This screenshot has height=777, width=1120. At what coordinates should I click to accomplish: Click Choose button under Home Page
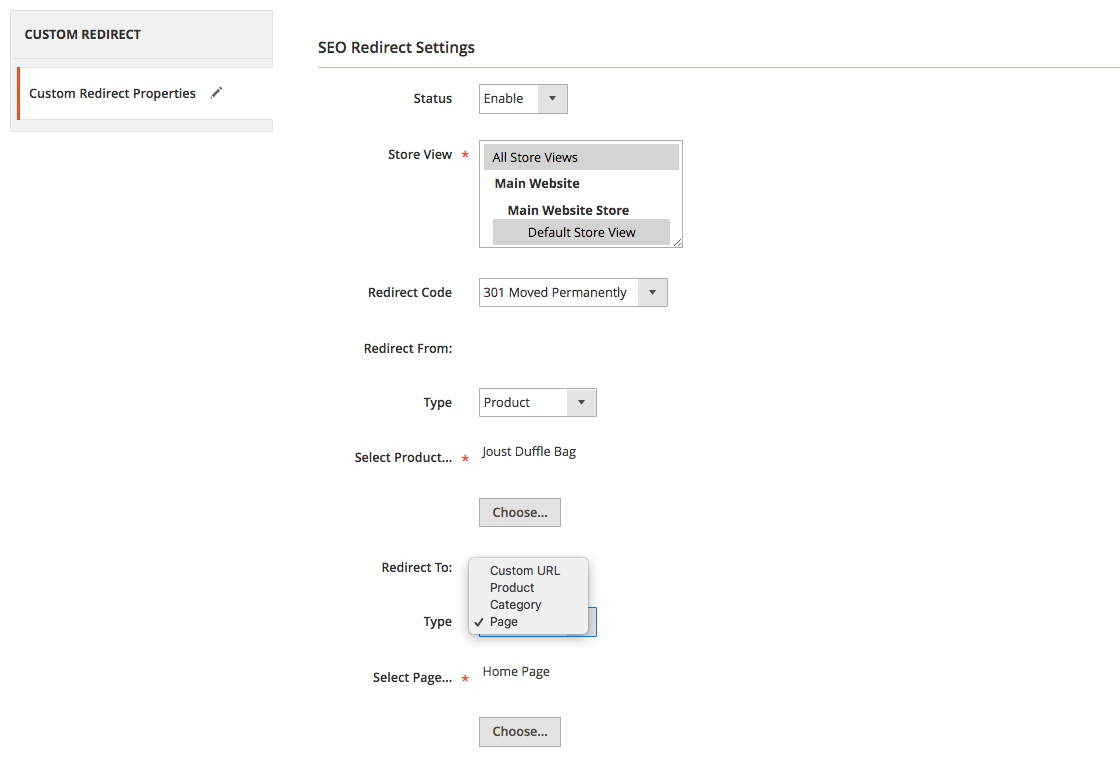point(519,732)
